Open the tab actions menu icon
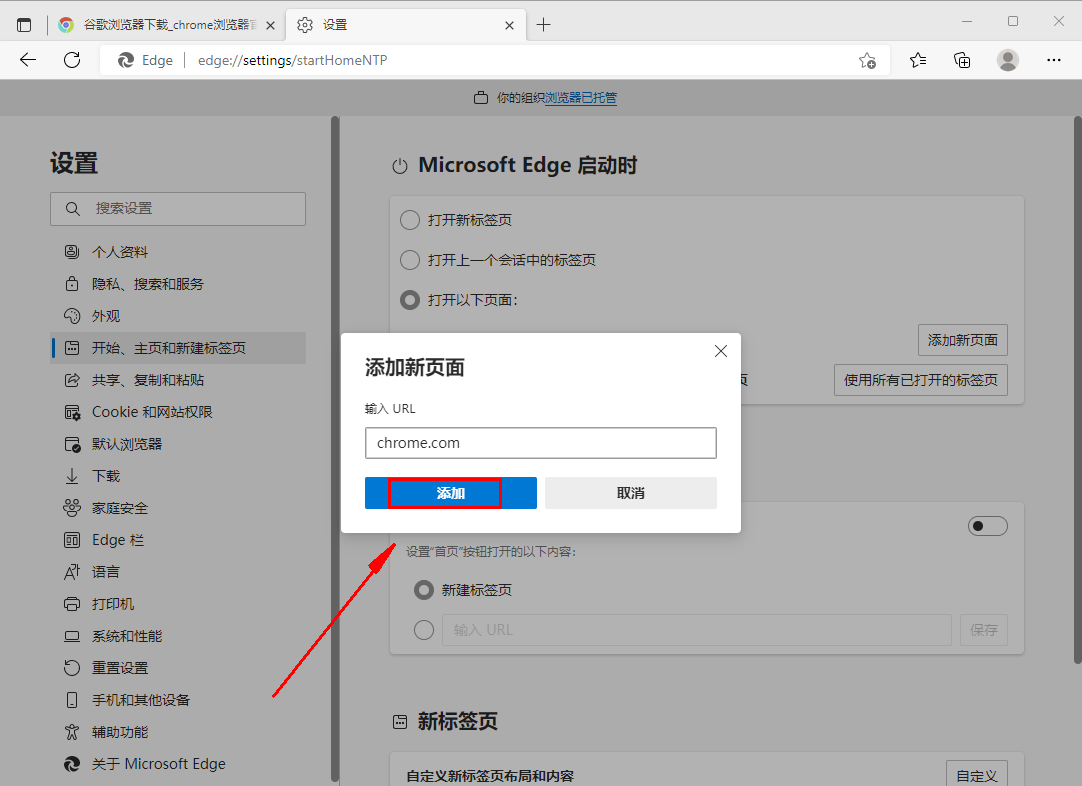 coord(24,25)
